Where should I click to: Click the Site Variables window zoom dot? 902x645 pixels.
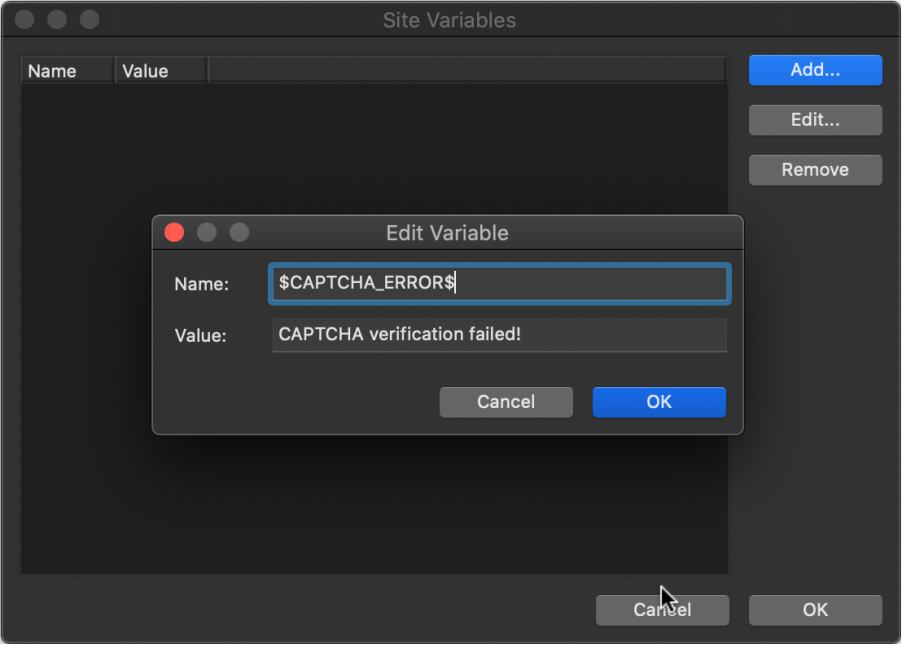(x=89, y=19)
